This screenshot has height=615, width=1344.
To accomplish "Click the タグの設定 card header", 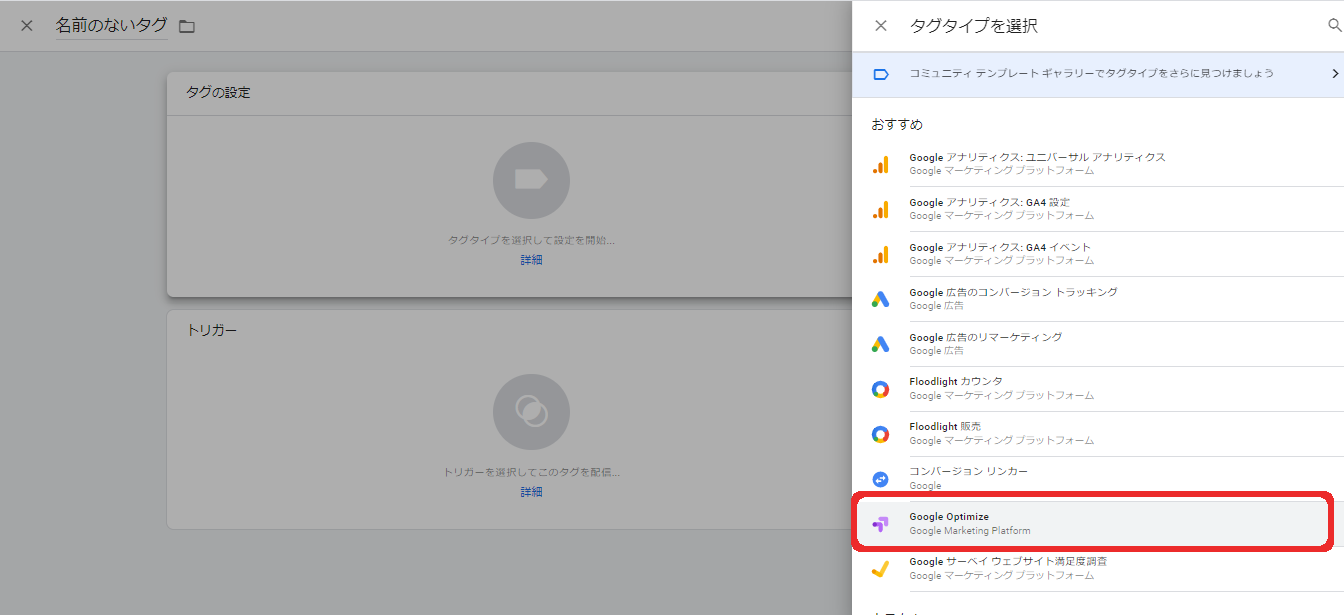I will point(510,93).
